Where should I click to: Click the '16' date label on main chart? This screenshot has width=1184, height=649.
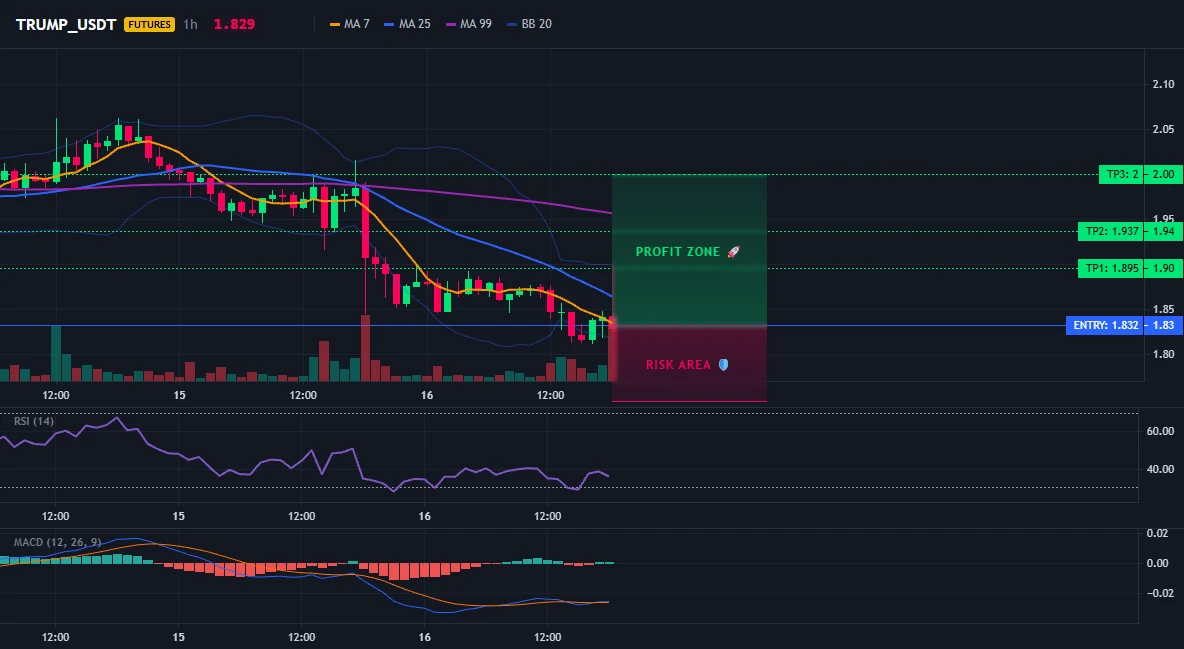[x=427, y=395]
